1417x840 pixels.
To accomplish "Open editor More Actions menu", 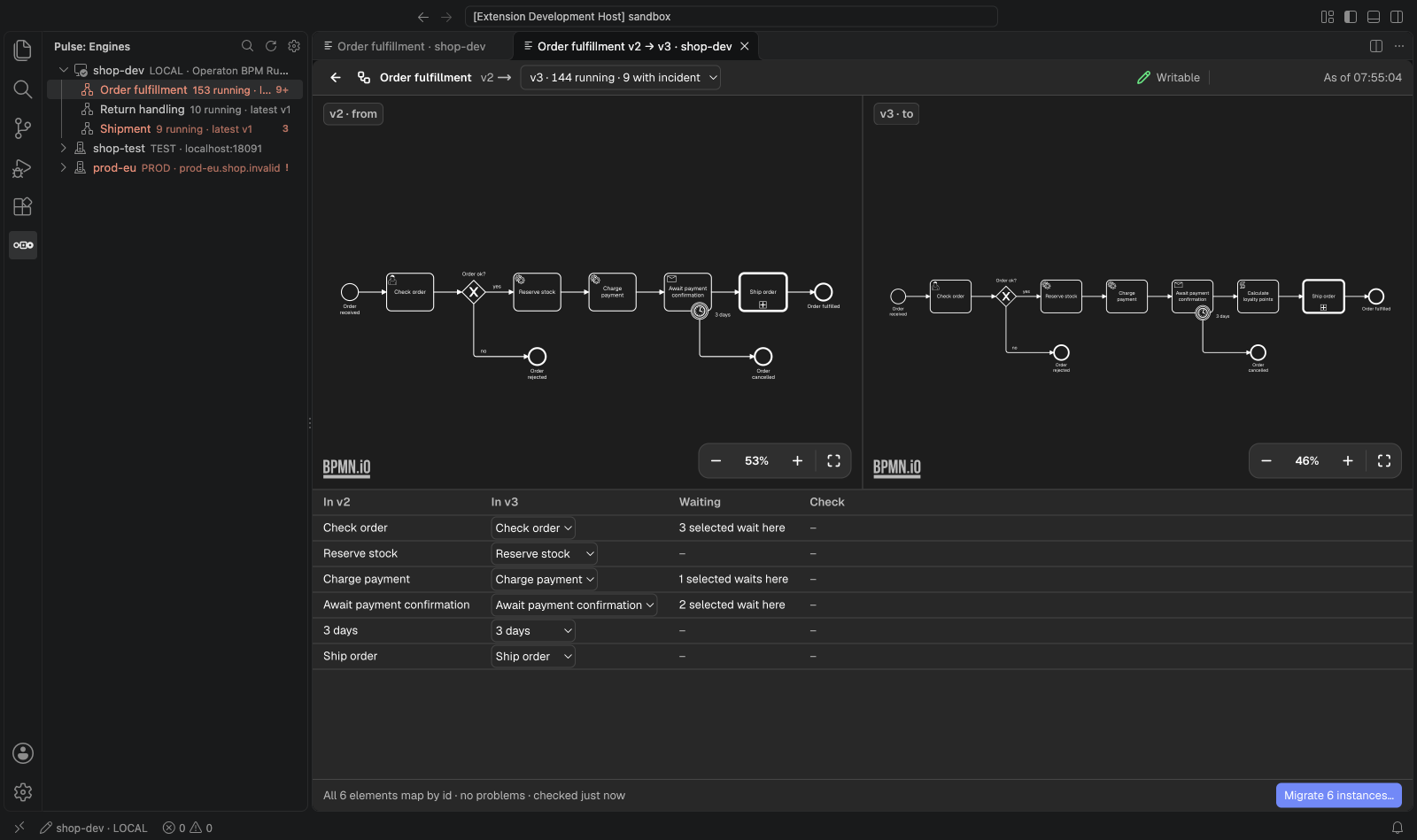I will tap(1399, 46).
